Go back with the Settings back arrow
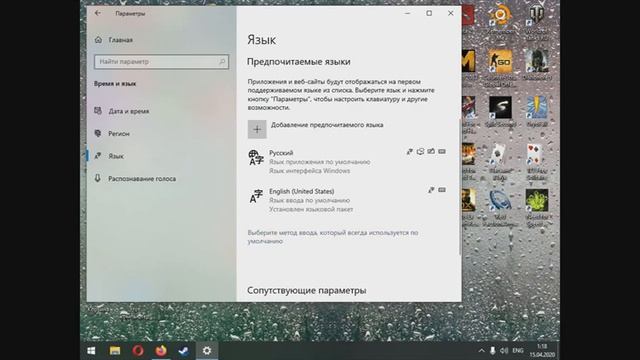 click(98, 13)
